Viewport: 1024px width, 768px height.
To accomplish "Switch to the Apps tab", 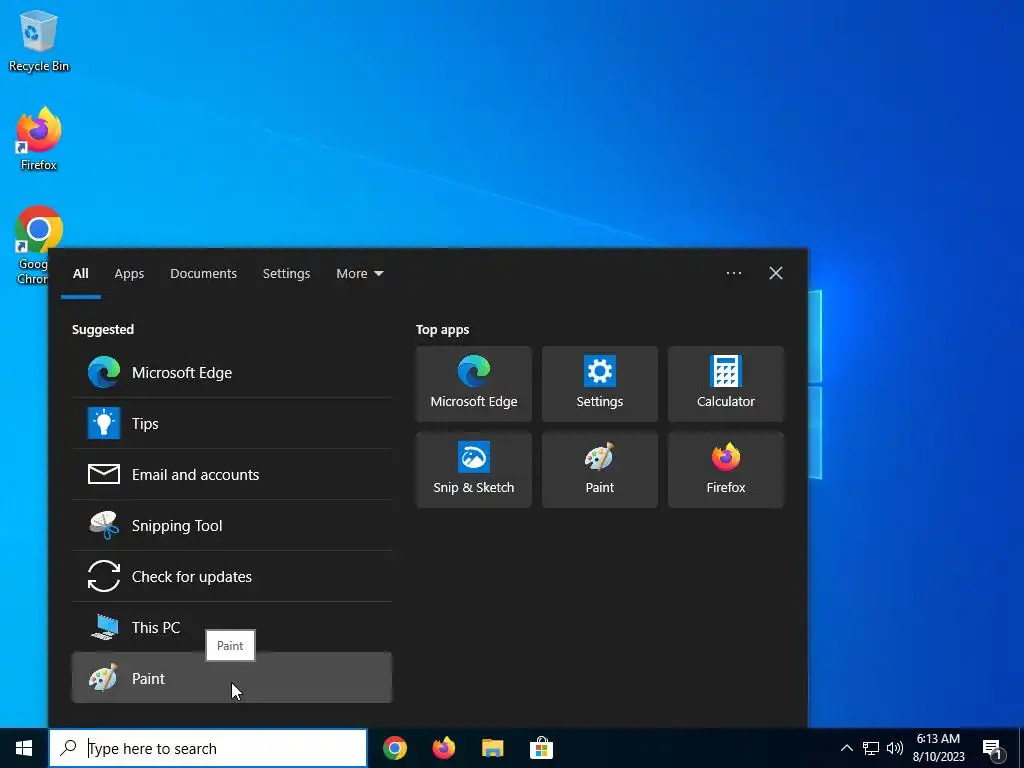I will coord(129,274).
